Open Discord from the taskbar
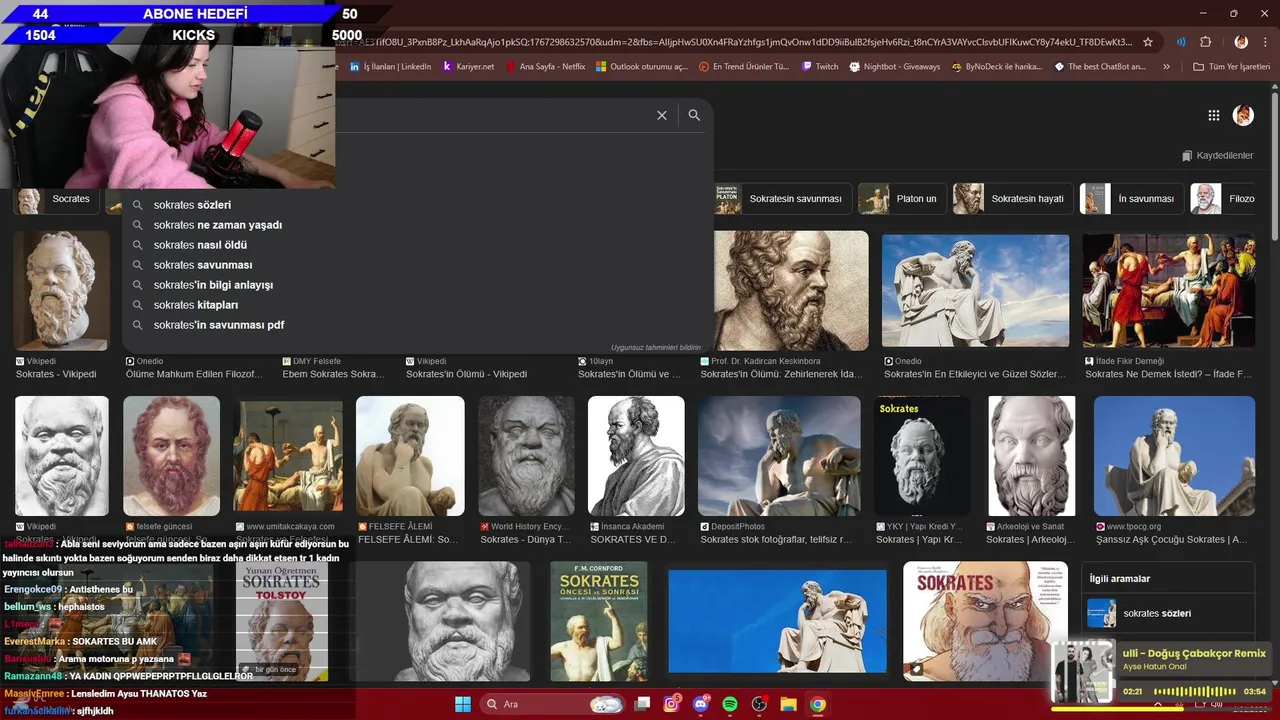1280x720 pixels. coord(701,704)
